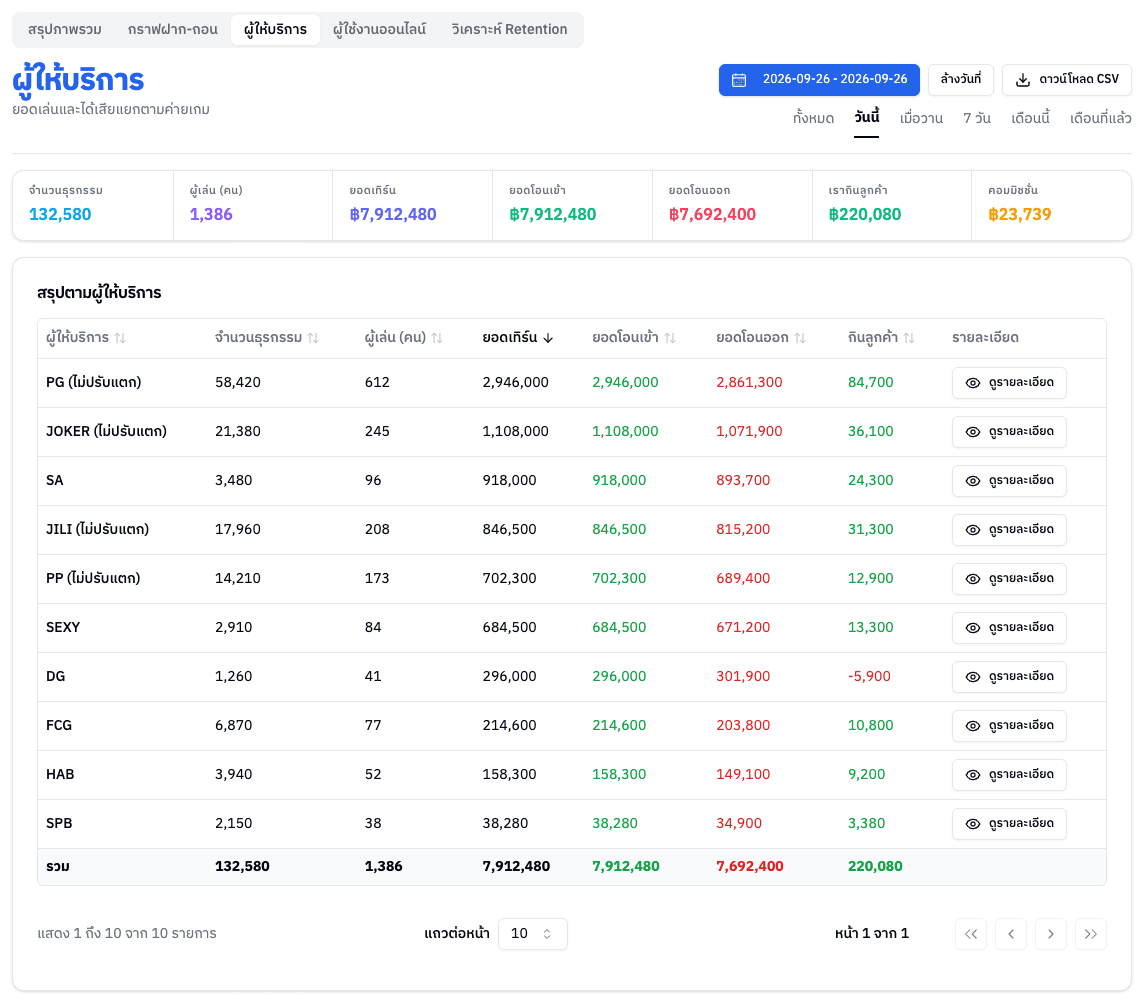Switch to the ผู้ใช้งานออนไลน์ tab
This screenshot has width=1144, height=1003.
click(x=379, y=30)
